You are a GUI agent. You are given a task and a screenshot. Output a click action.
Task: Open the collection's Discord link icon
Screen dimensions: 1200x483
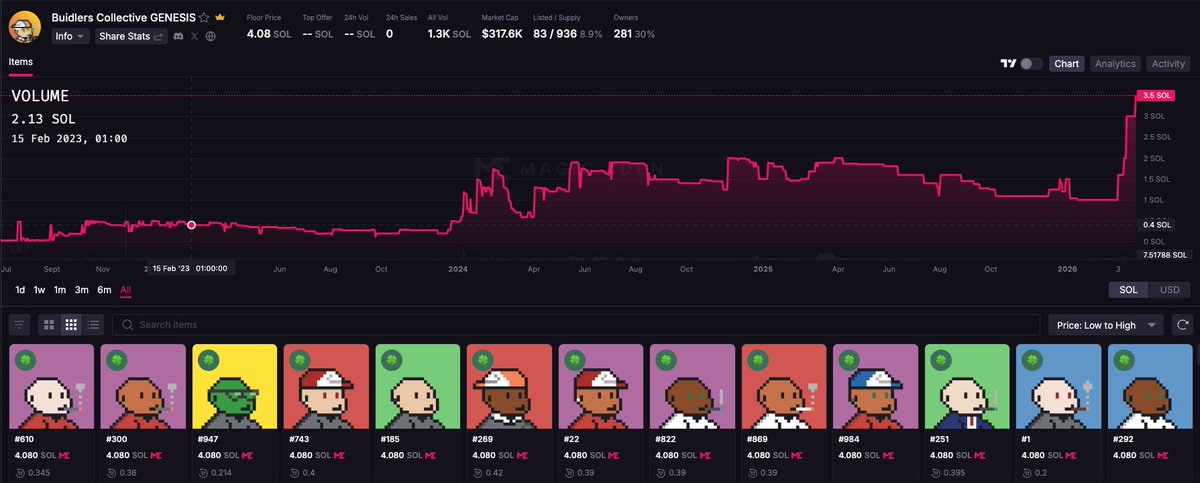click(177, 36)
